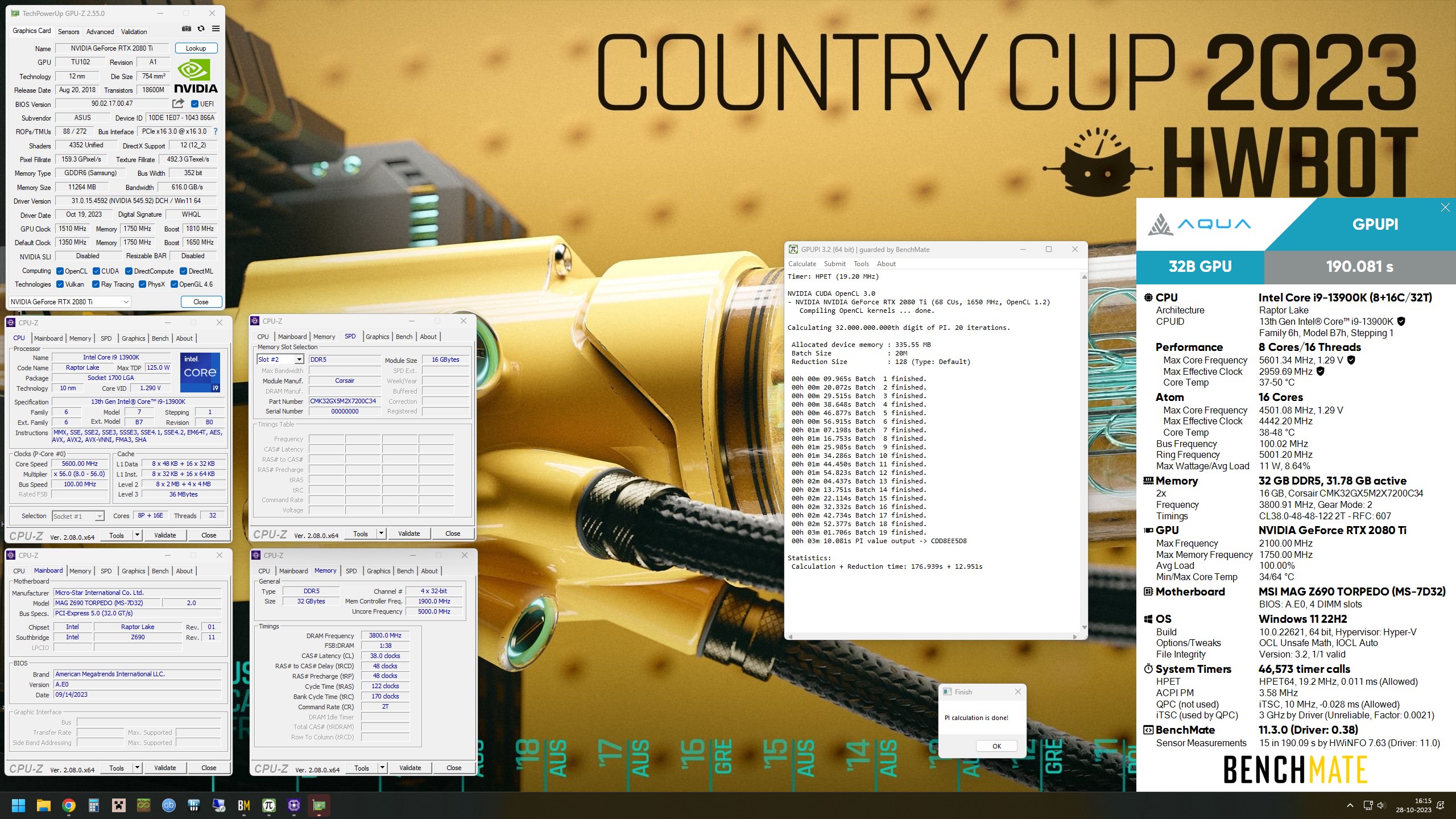Open the About menu in GPUPI
The width and height of the screenshot is (1456, 819).
886,264
